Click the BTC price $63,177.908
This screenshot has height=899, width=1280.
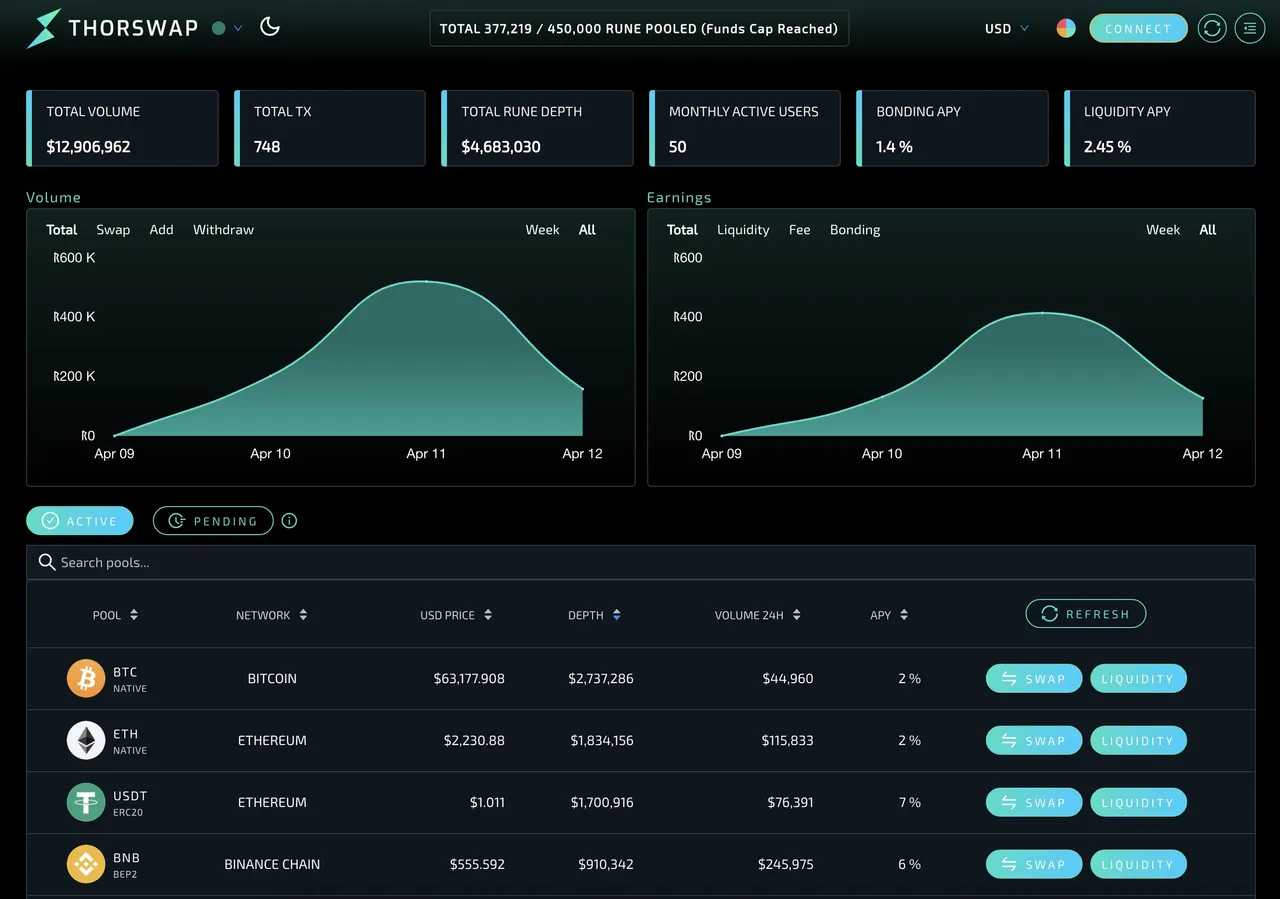pos(469,679)
